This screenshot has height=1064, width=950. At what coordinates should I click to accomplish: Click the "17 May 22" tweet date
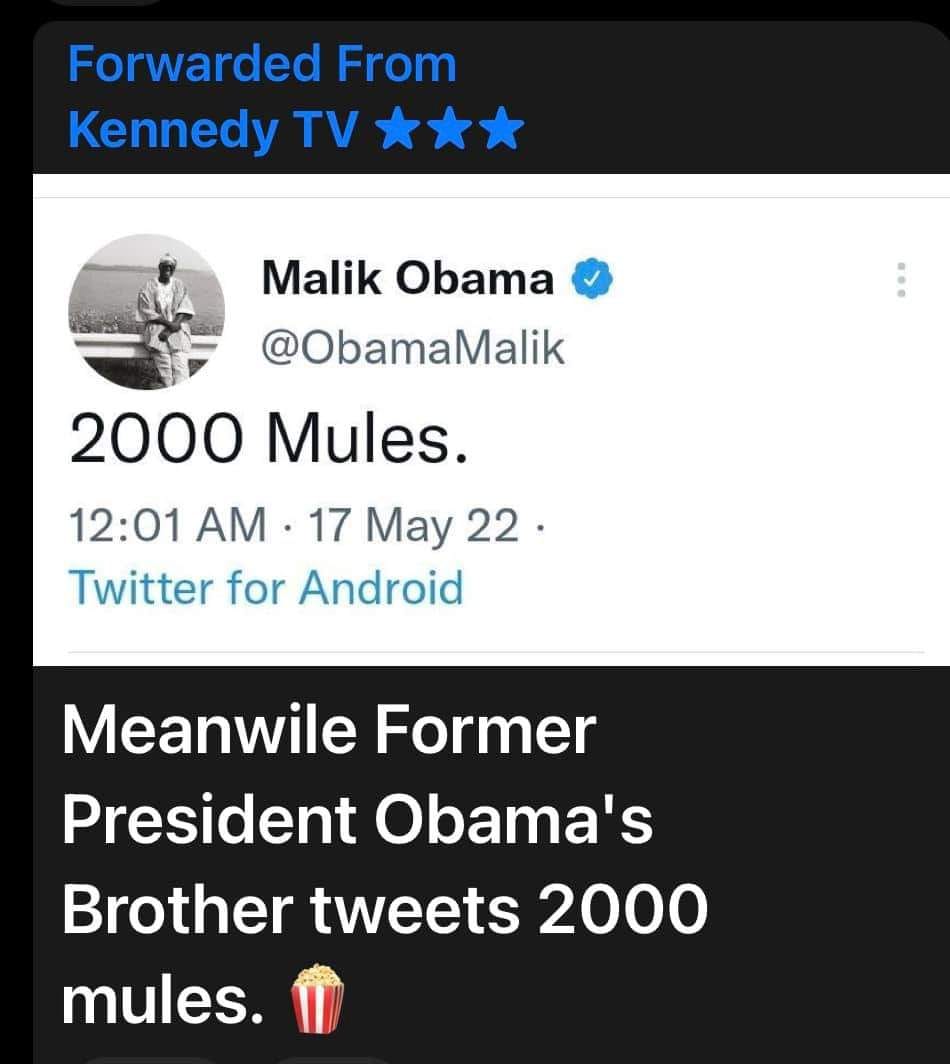(x=414, y=524)
